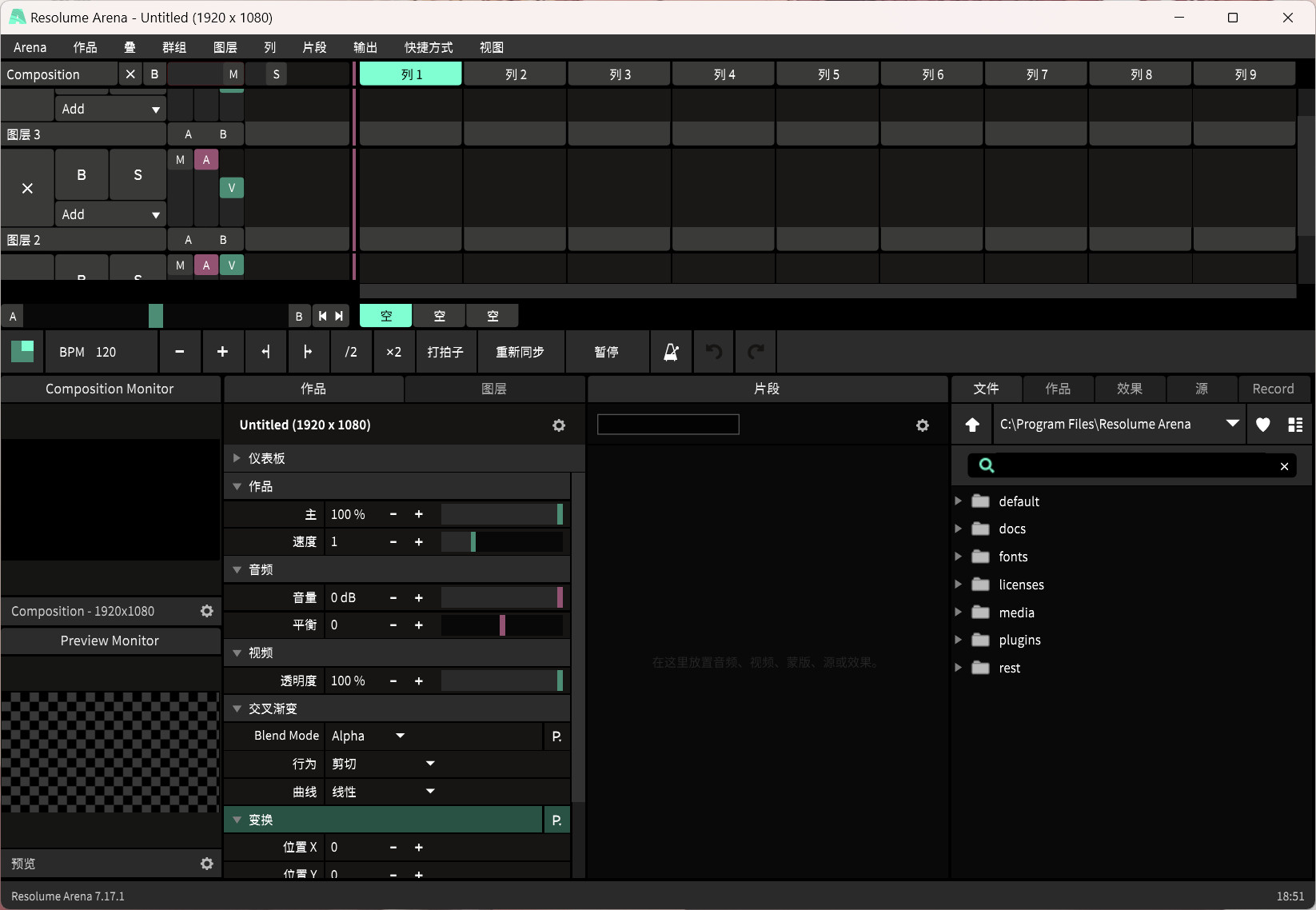Decrease BPM with minus button

point(180,352)
